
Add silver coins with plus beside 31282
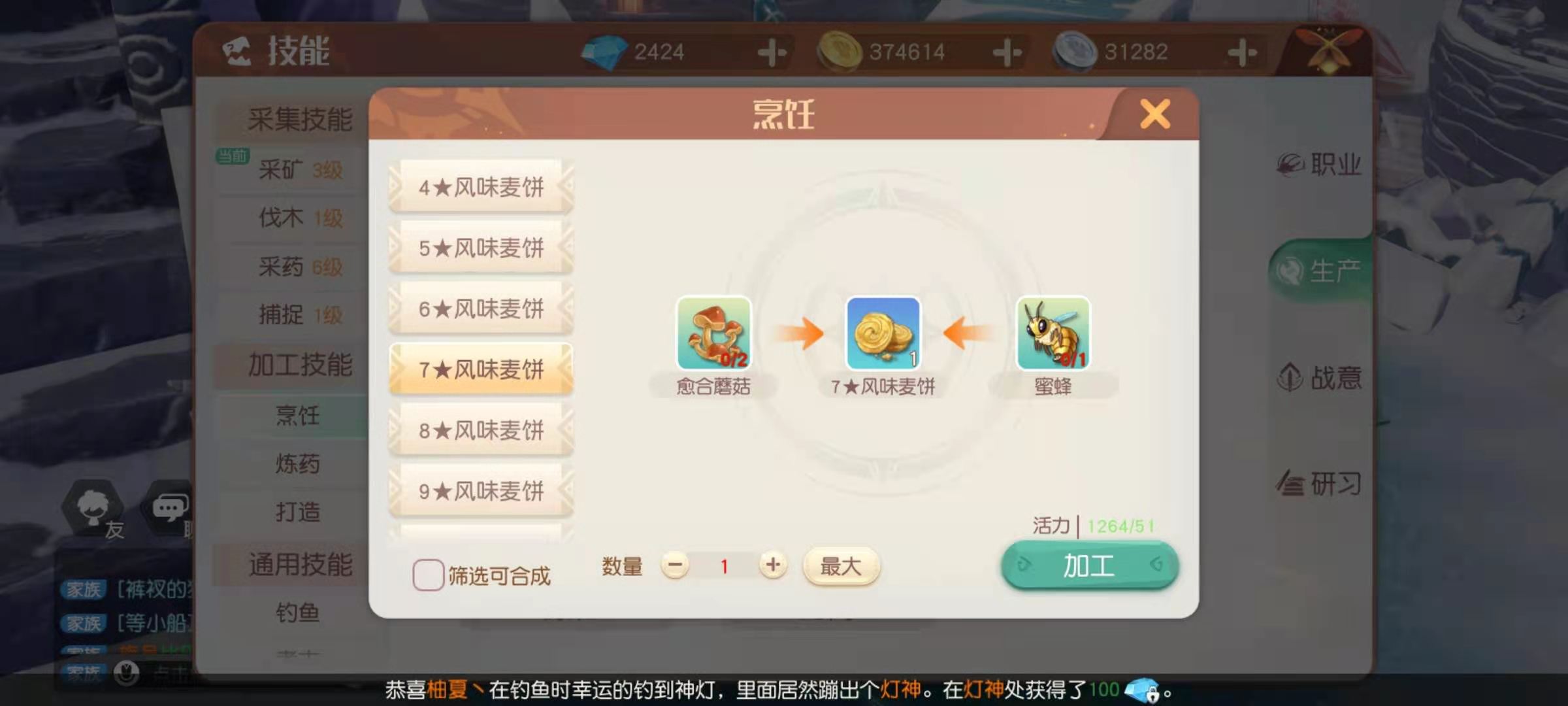(1242, 52)
